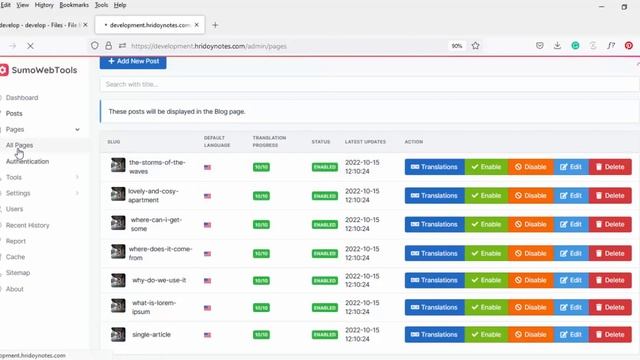Open thumbnail of the-storms-of-the-waves post
The image size is (640, 360).
[x=118, y=165]
